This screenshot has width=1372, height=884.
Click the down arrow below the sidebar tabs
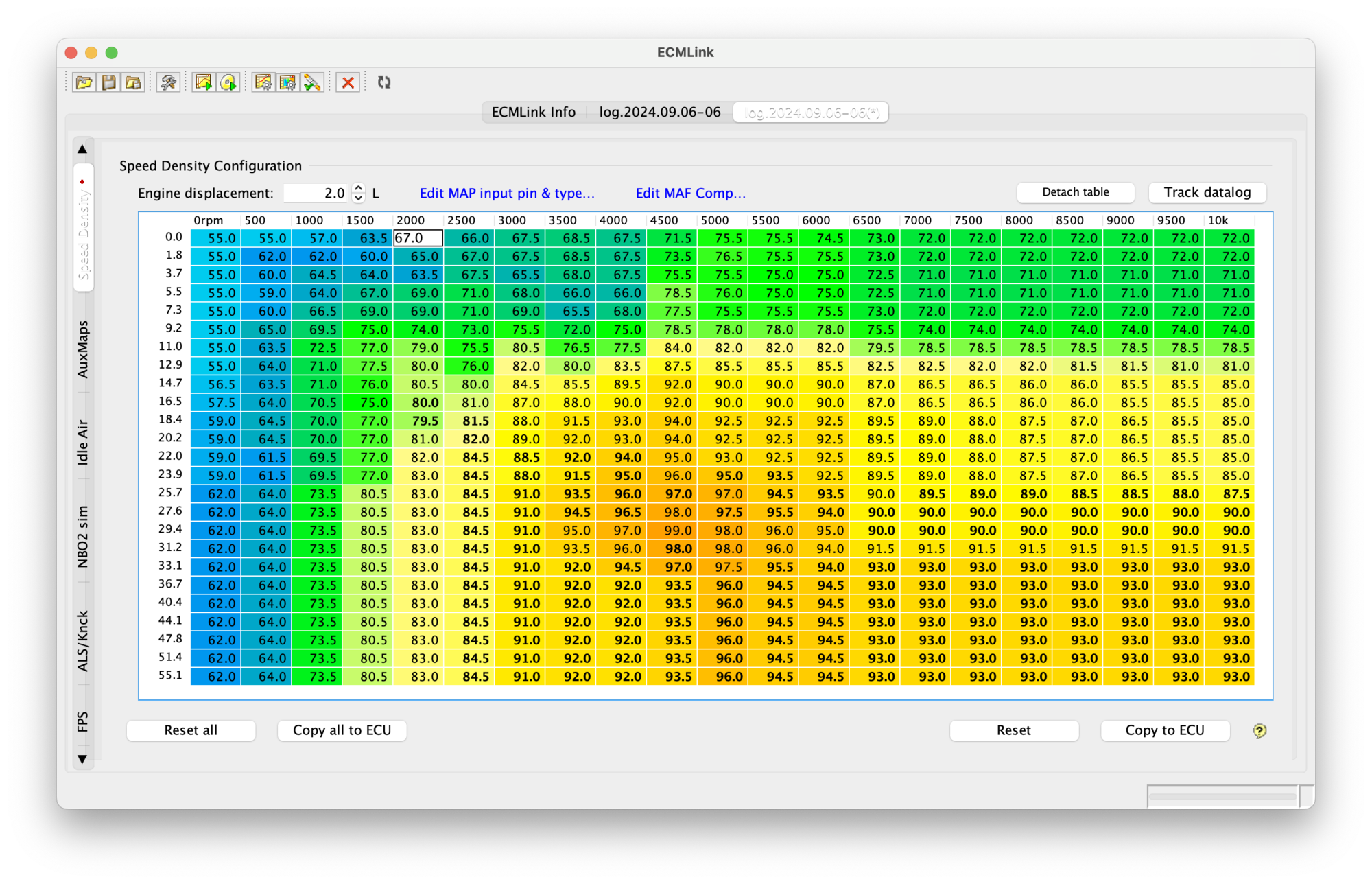click(x=82, y=759)
